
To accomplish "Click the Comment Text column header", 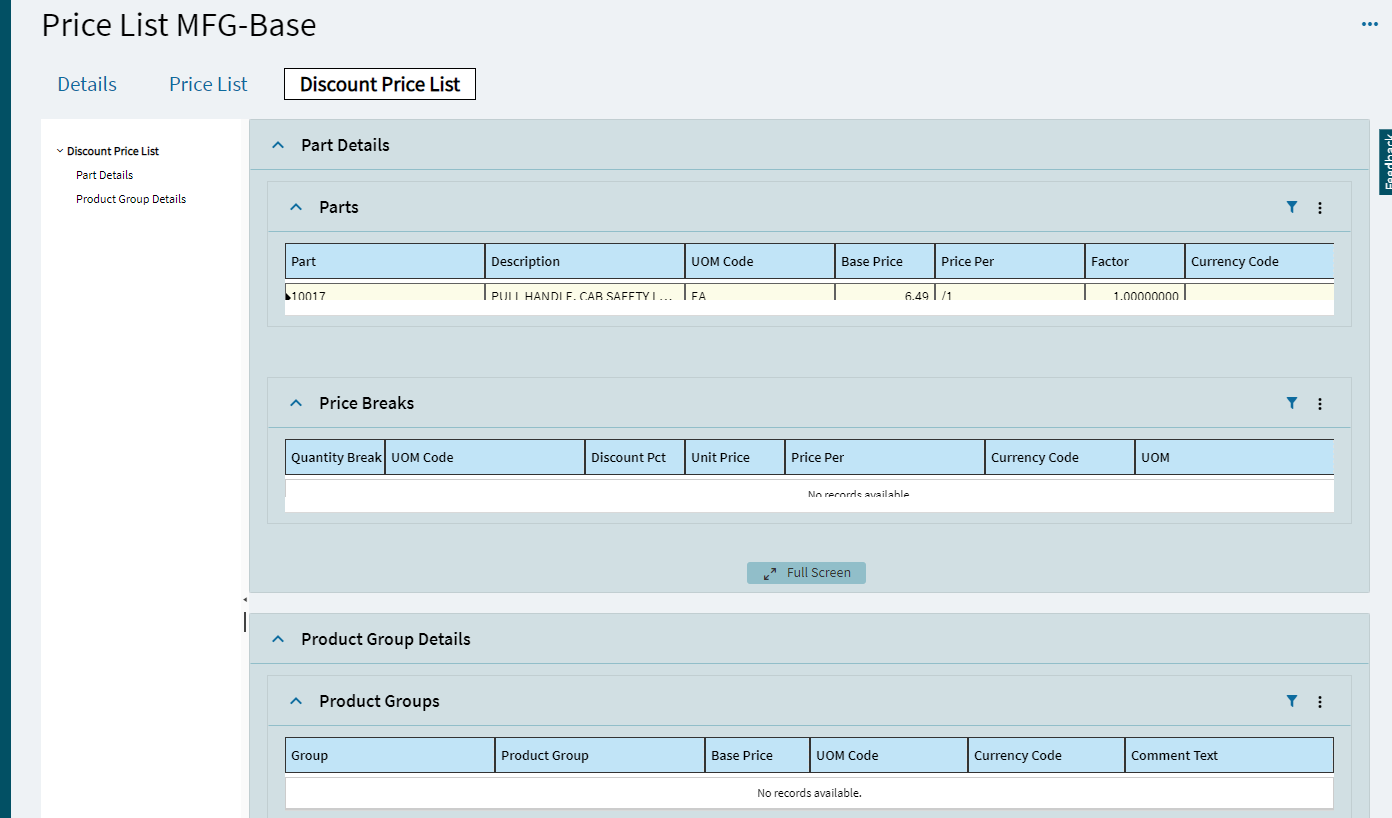I will tap(1229, 755).
